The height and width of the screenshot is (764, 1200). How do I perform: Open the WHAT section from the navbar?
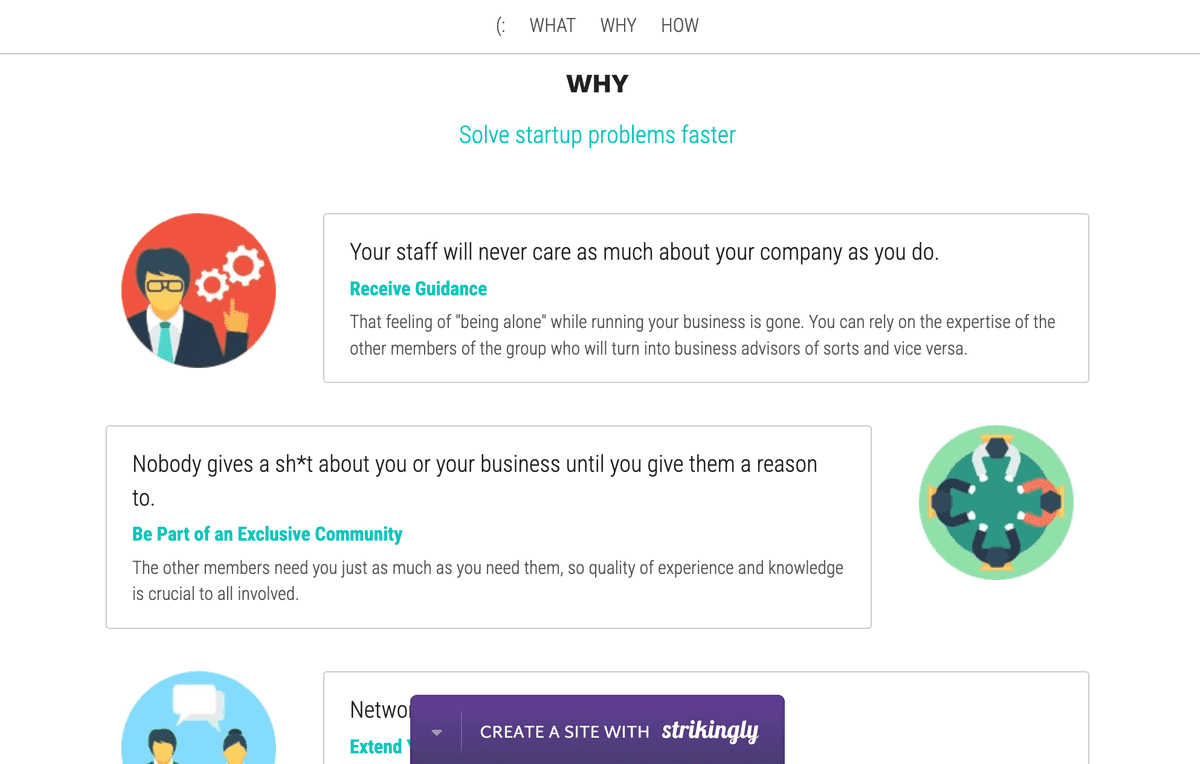coord(552,25)
